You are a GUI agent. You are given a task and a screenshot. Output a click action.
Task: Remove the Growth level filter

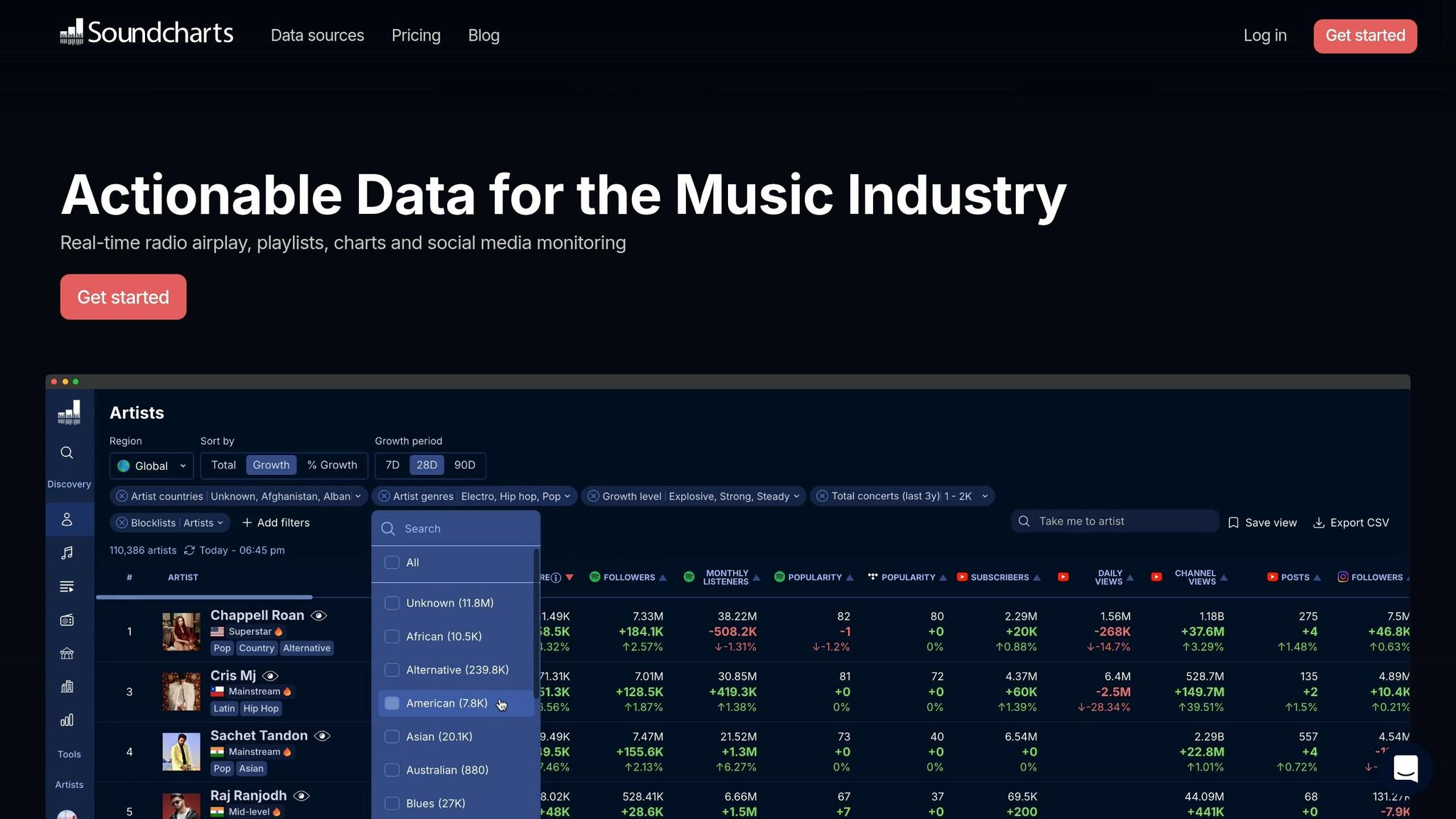point(593,496)
